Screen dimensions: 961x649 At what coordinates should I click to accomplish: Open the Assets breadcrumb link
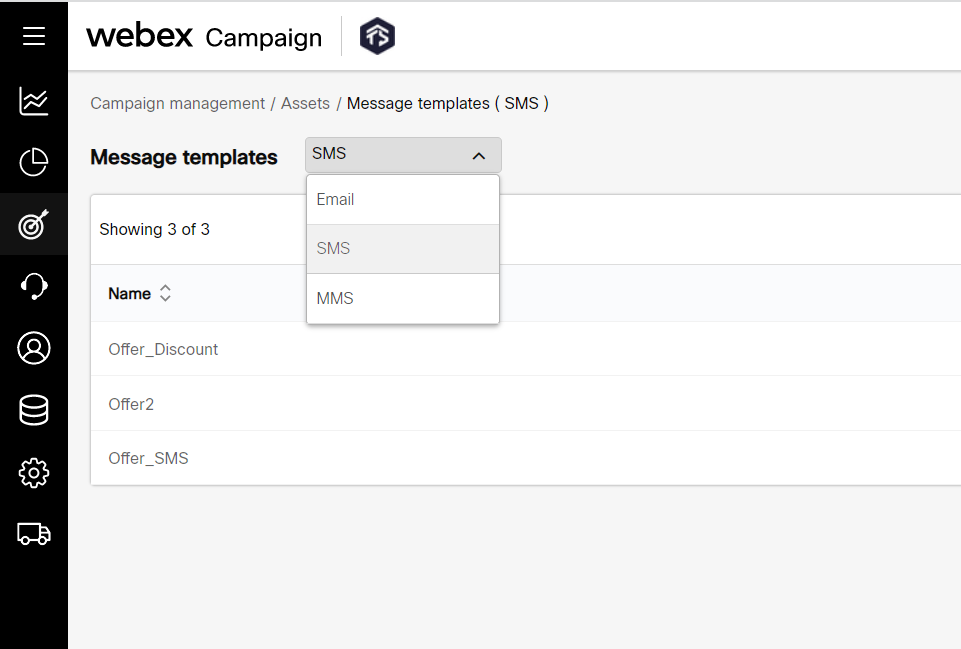click(305, 103)
